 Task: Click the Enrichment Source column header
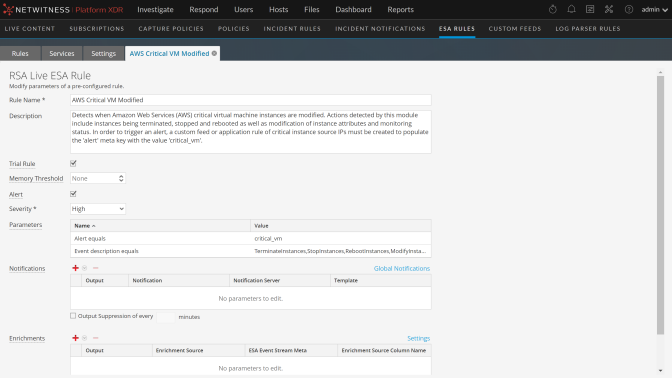tap(198, 350)
